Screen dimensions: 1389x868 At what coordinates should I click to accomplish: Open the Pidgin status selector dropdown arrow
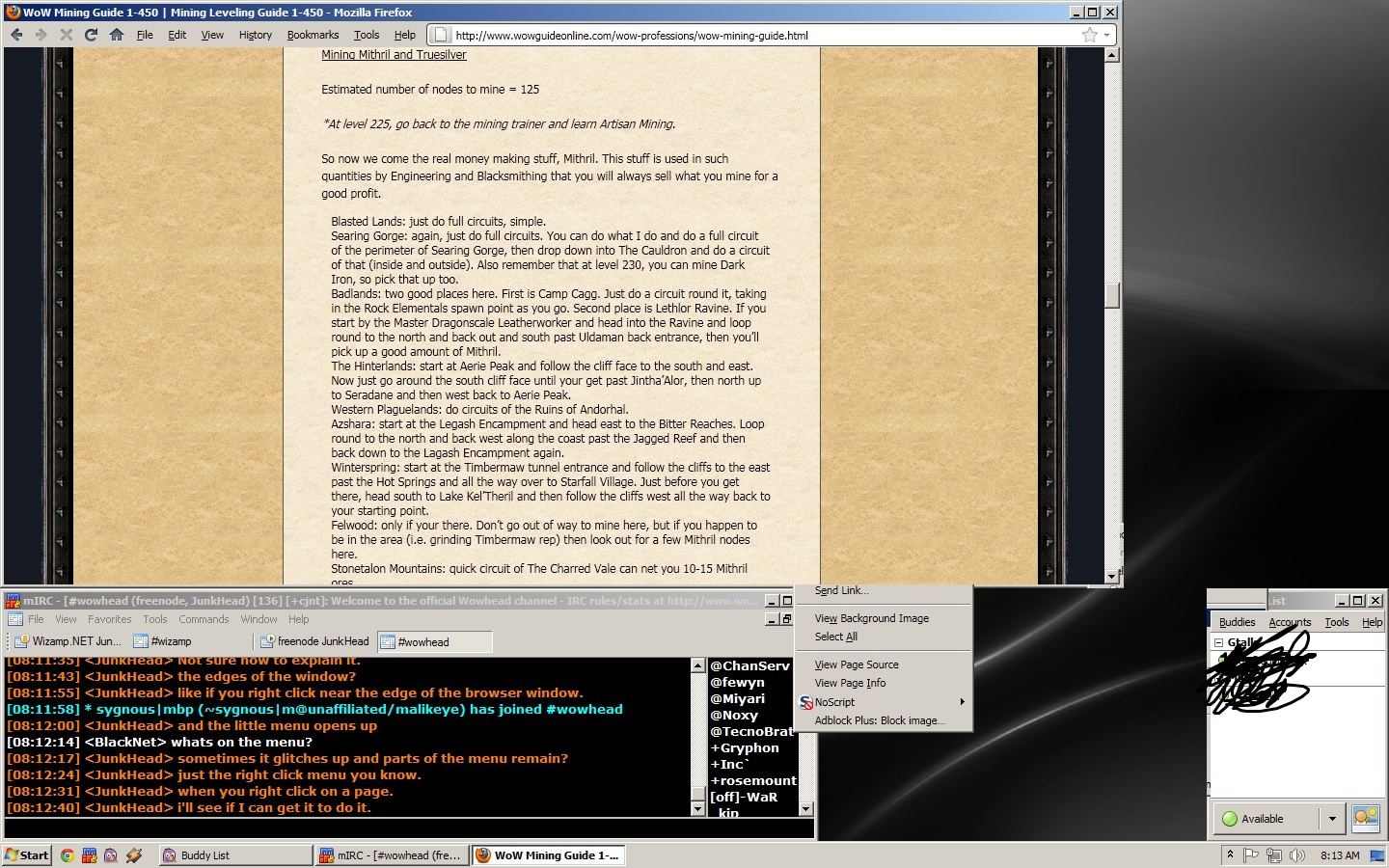pyautogui.click(x=1332, y=819)
